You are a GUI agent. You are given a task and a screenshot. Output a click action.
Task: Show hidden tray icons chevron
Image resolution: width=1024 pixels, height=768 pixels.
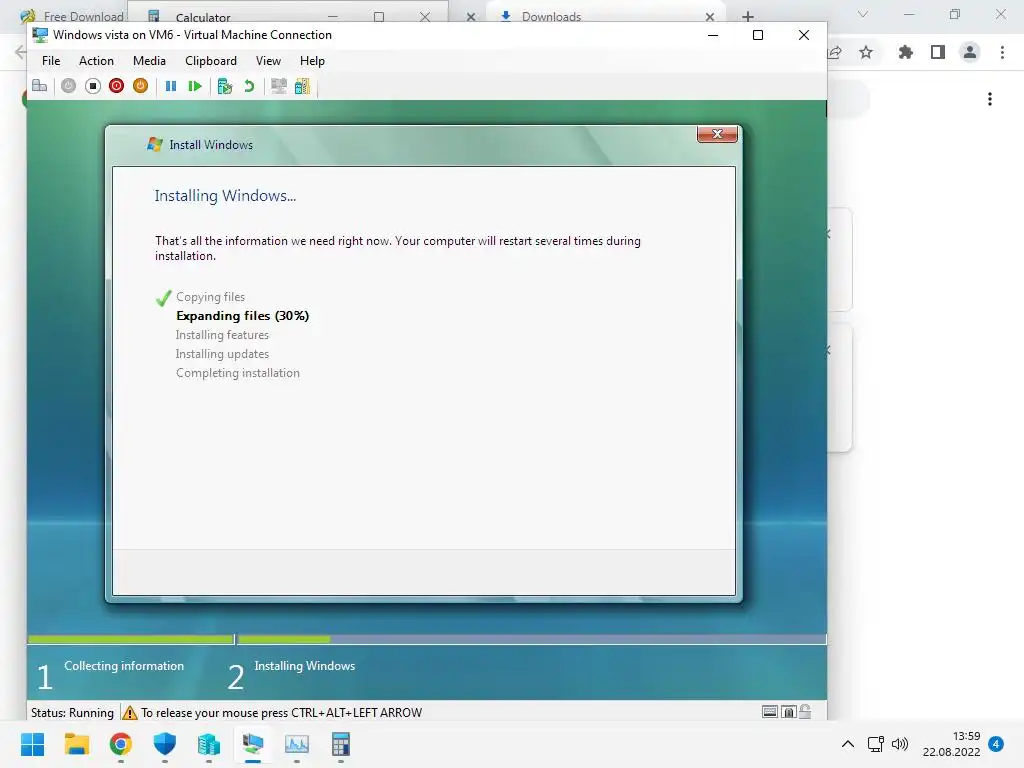pyautogui.click(x=848, y=744)
